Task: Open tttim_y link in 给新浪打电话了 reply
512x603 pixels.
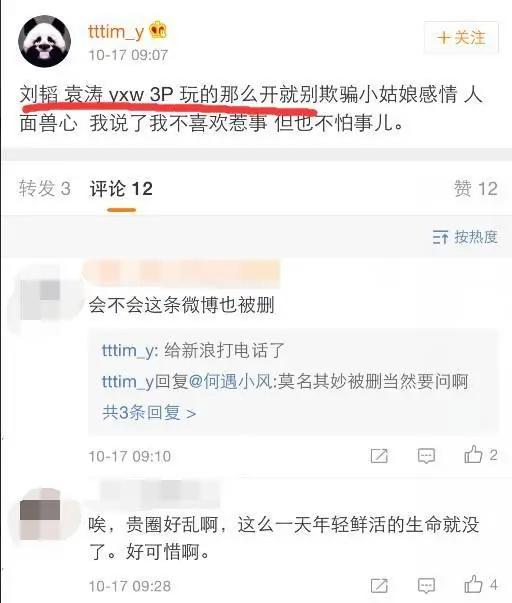Action: point(128,351)
